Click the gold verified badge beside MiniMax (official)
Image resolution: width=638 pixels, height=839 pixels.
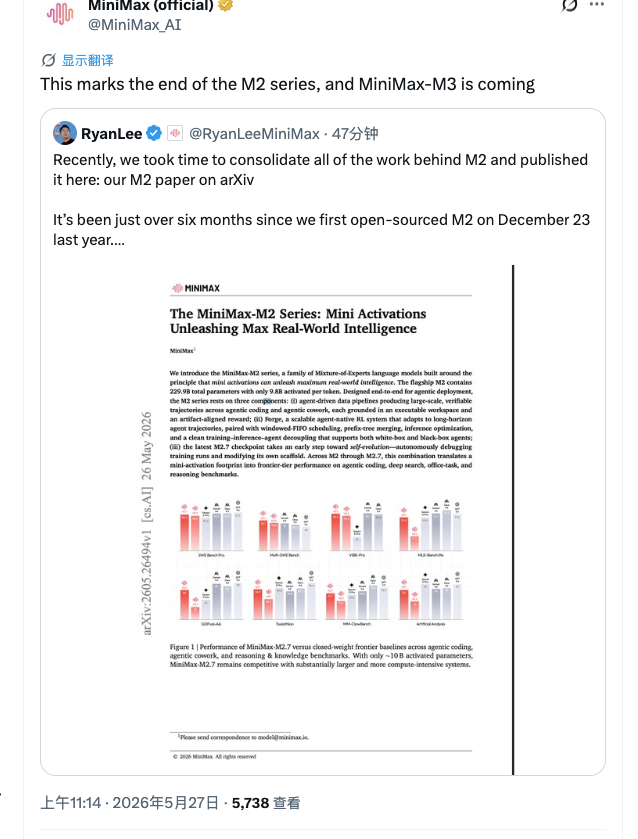pos(225,5)
